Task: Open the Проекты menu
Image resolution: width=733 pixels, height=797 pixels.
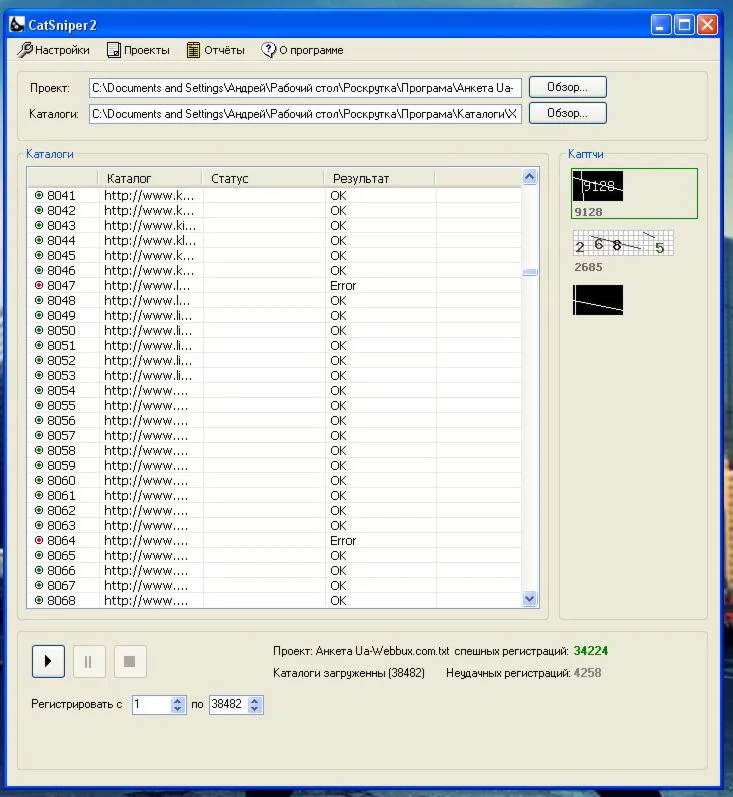Action: pos(138,50)
